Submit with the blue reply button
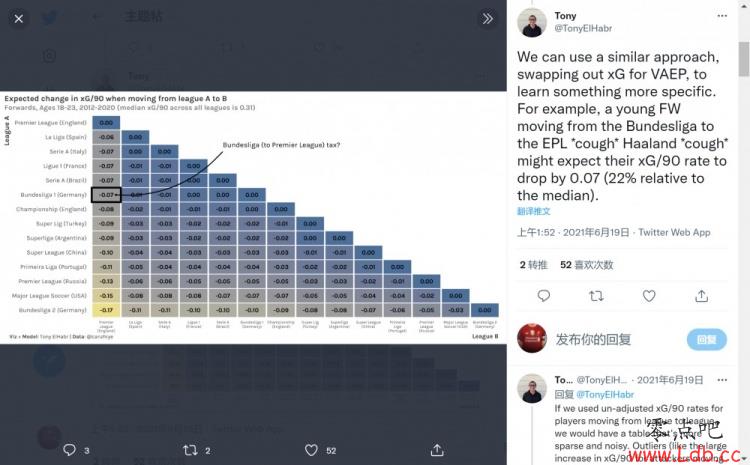This screenshot has height=465, width=750. point(707,340)
